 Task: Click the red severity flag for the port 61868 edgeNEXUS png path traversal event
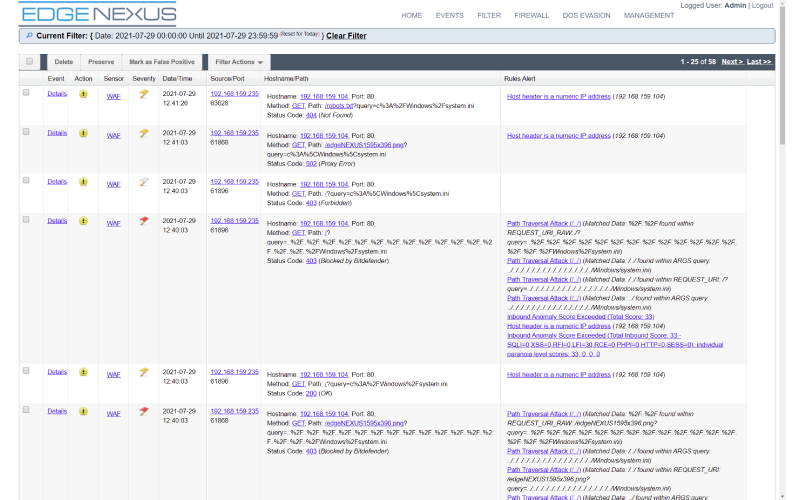click(144, 411)
